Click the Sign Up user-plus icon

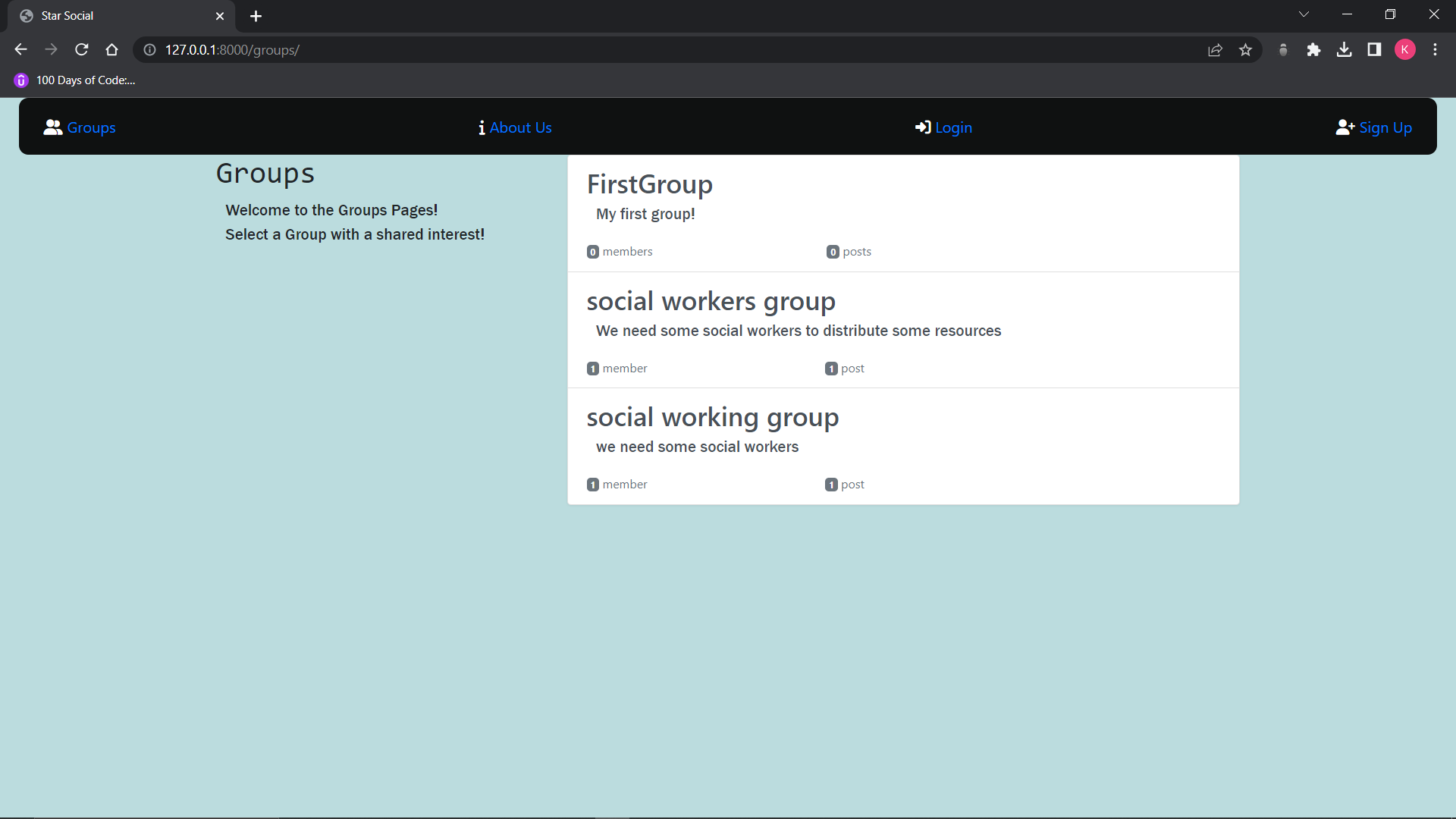click(1345, 127)
